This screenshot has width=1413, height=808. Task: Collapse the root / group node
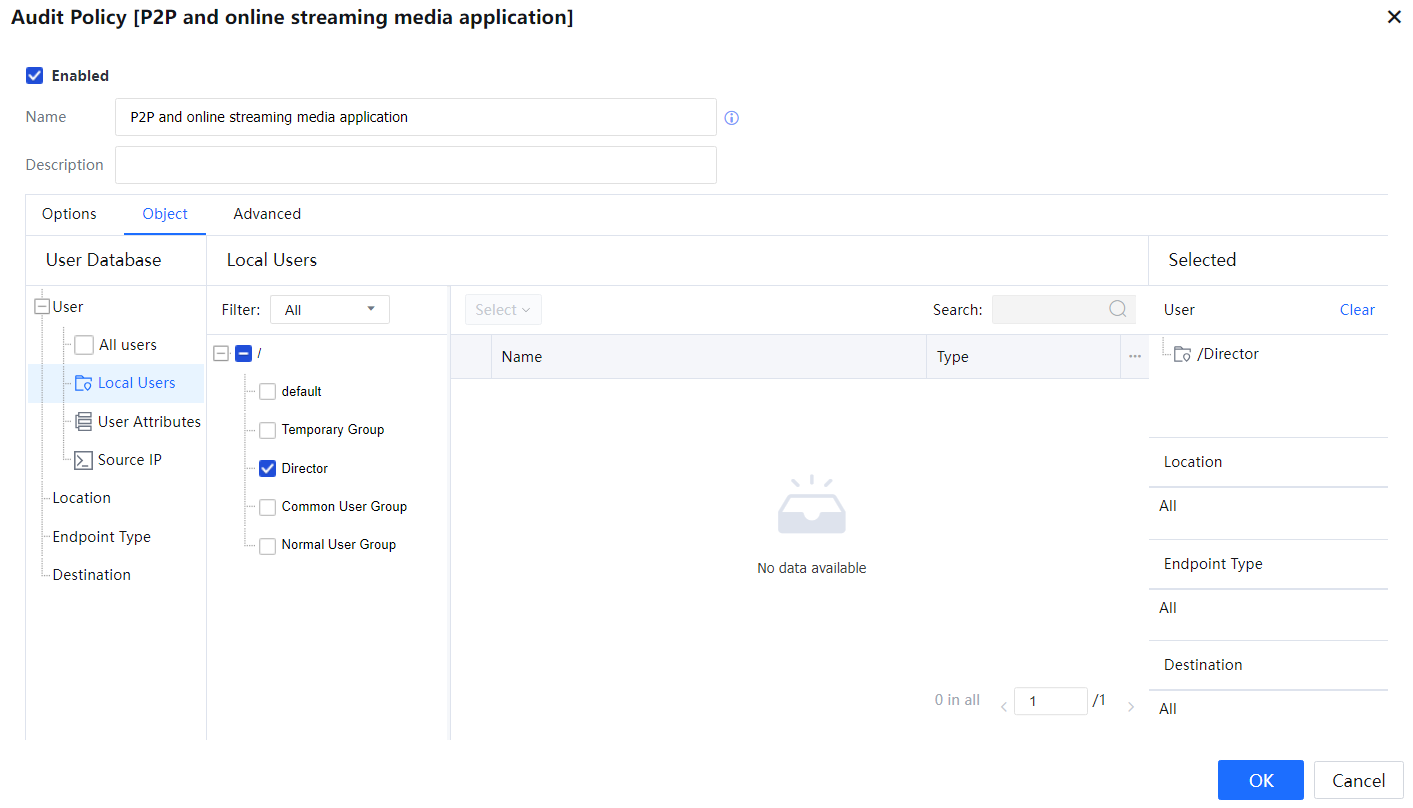coord(222,353)
